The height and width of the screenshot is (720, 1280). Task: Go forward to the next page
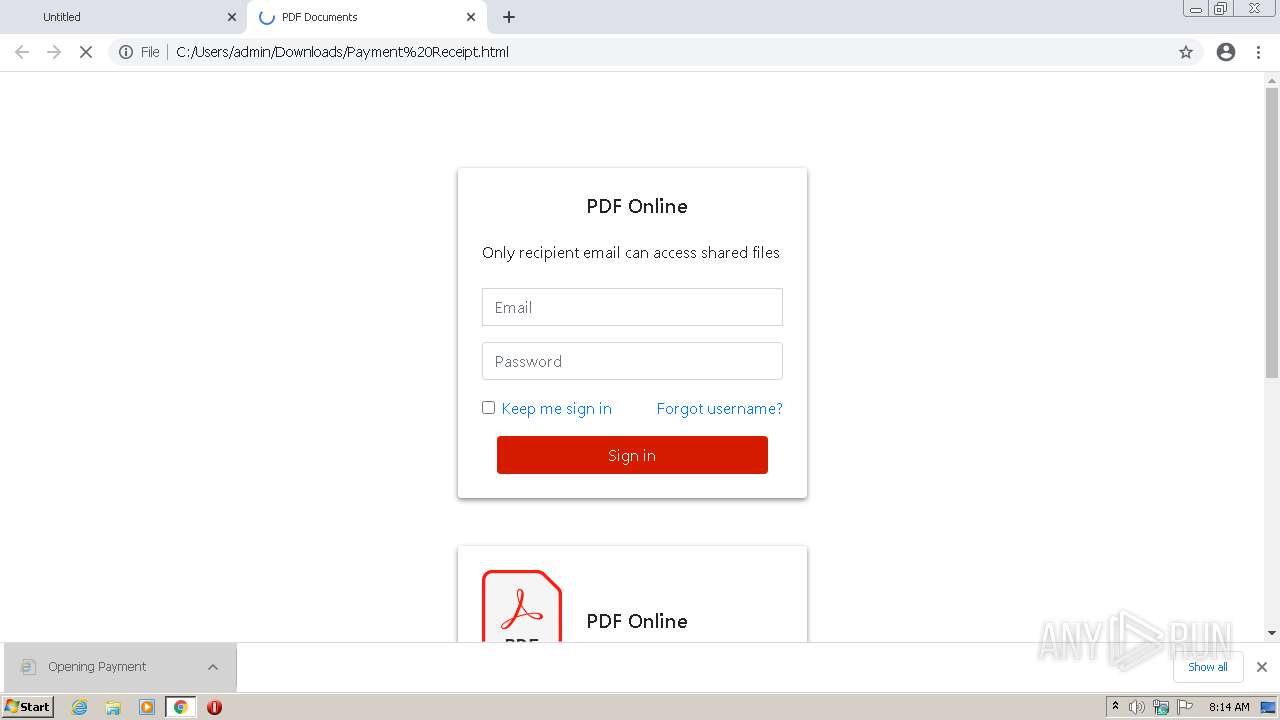[54, 52]
